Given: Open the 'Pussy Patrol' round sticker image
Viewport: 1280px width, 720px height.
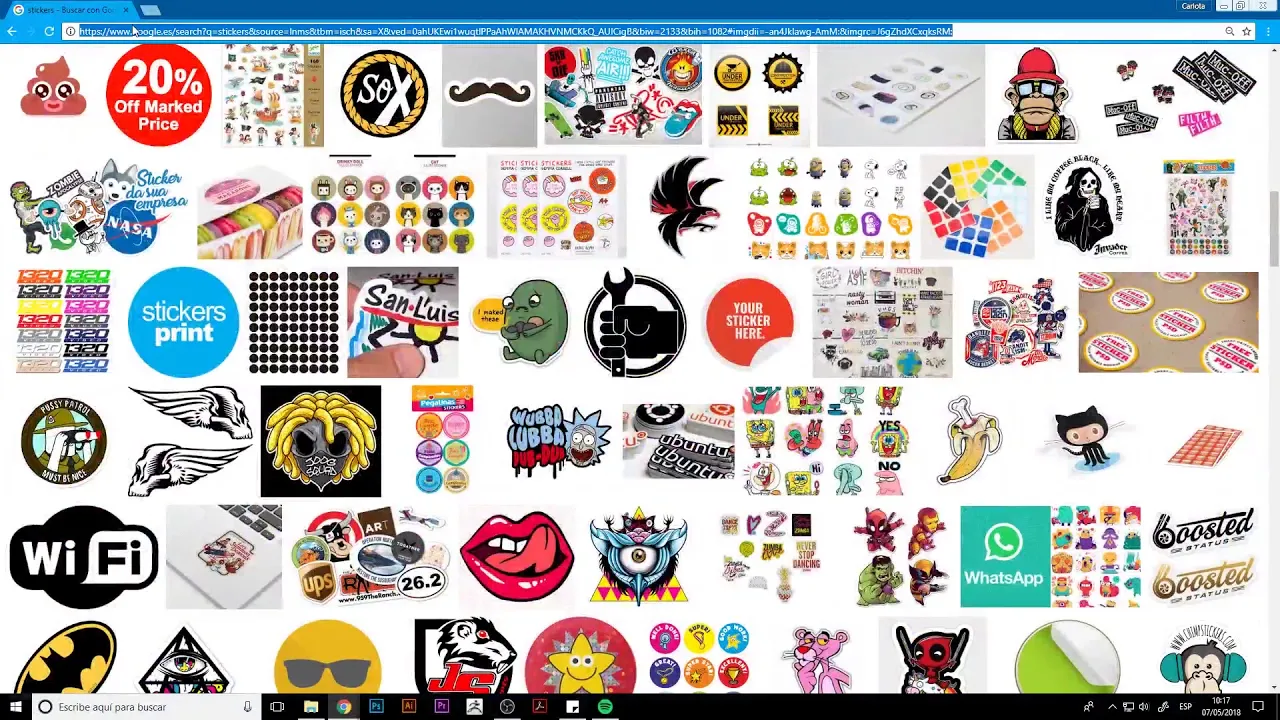Looking at the screenshot, I should [x=63, y=440].
